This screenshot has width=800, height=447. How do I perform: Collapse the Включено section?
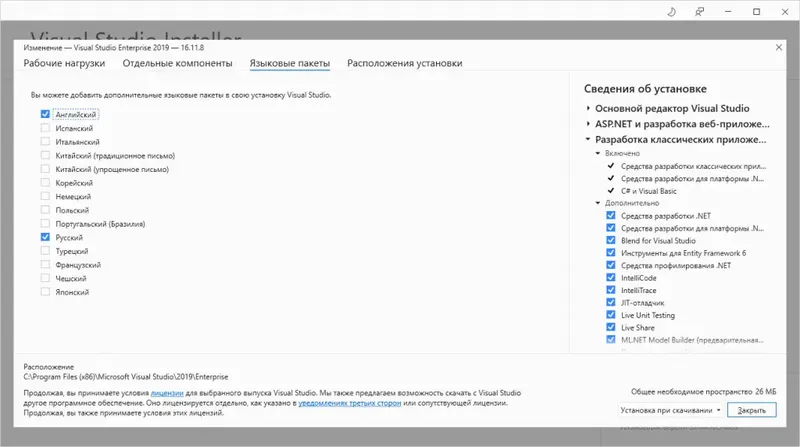click(598, 153)
